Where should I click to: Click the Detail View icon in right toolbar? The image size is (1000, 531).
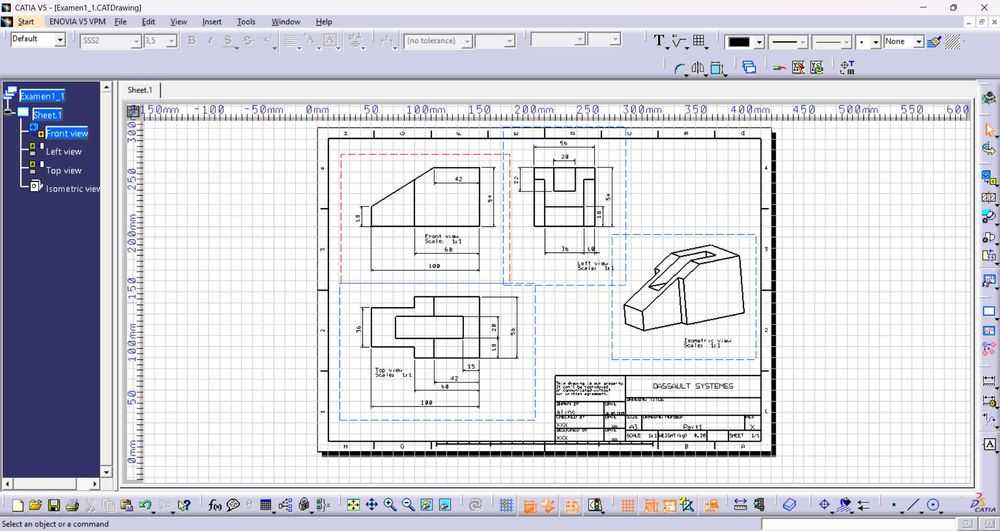989,217
